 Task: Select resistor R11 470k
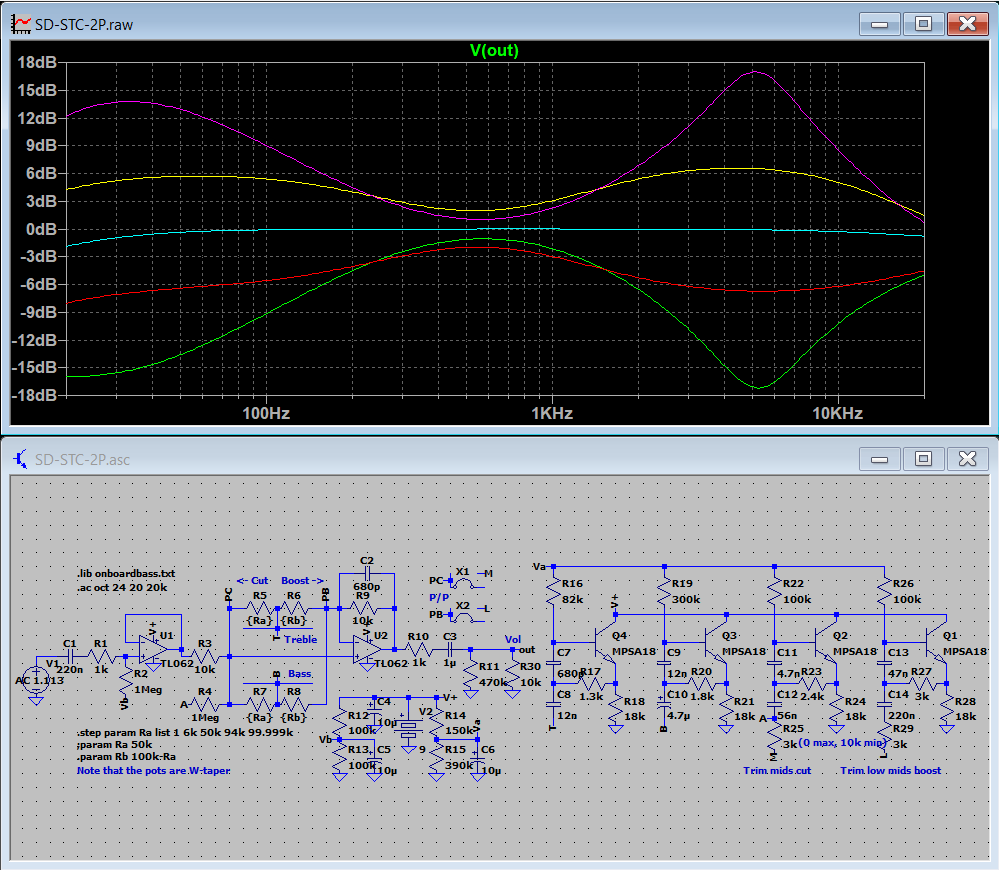click(x=471, y=675)
